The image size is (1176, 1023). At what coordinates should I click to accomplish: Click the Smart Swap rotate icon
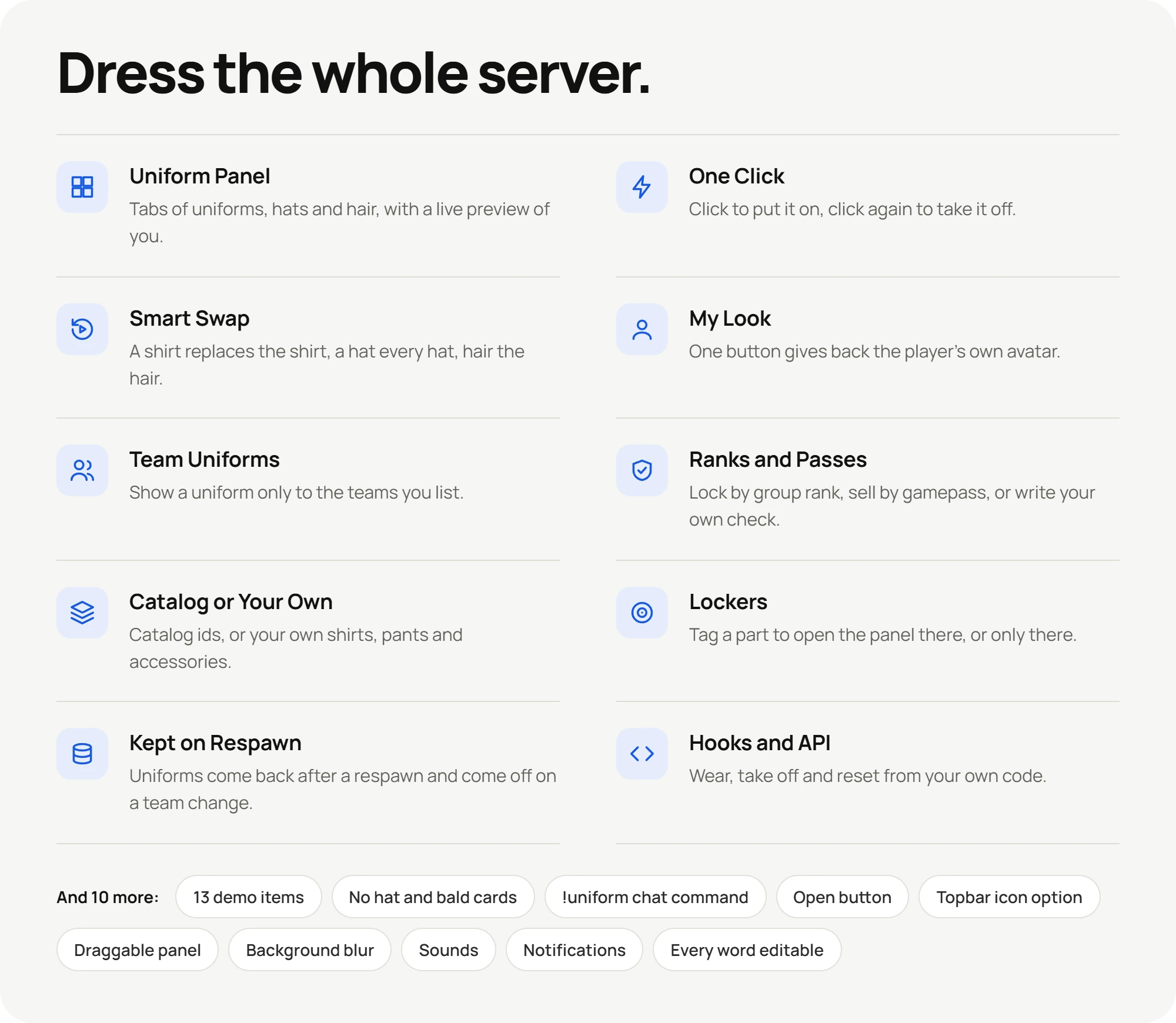[x=82, y=329]
